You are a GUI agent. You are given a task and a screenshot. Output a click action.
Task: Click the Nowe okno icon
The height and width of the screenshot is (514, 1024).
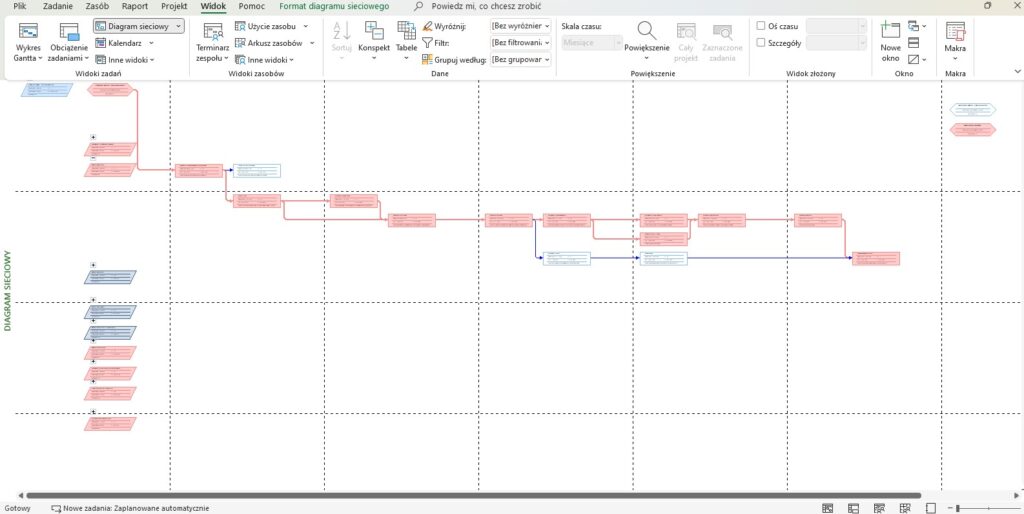click(890, 31)
